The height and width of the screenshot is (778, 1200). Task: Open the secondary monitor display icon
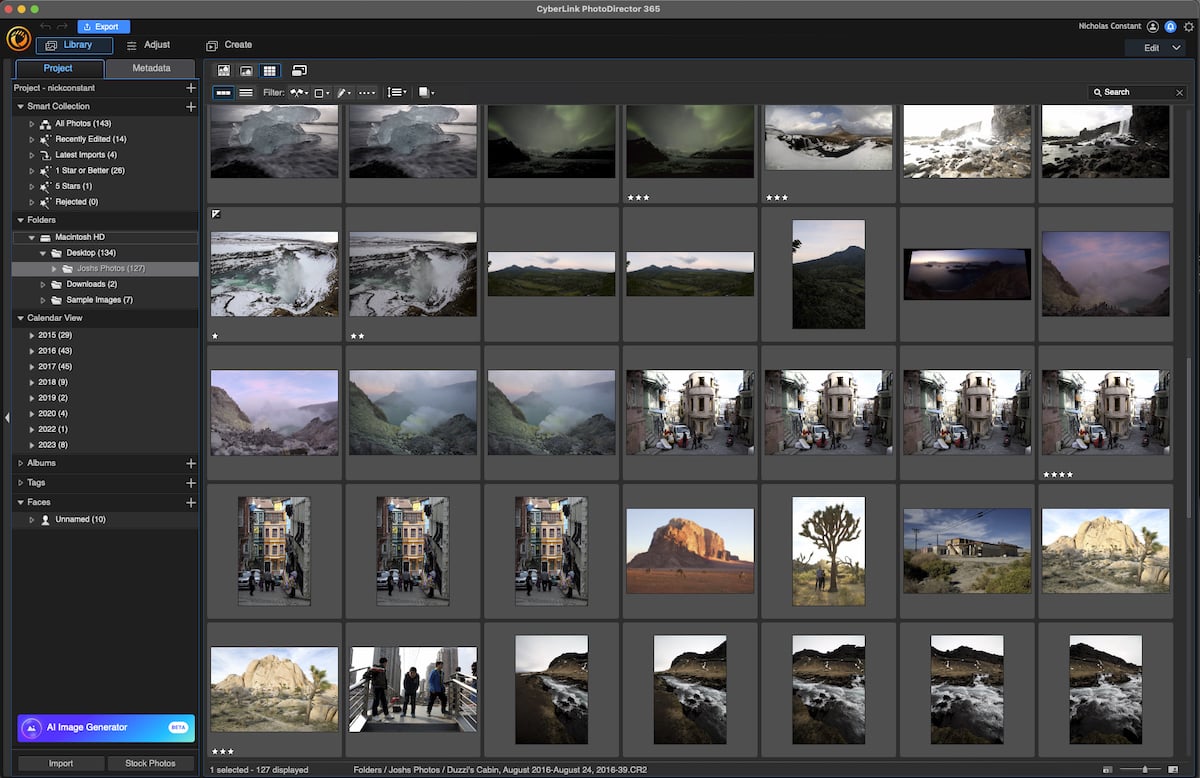[x=299, y=71]
